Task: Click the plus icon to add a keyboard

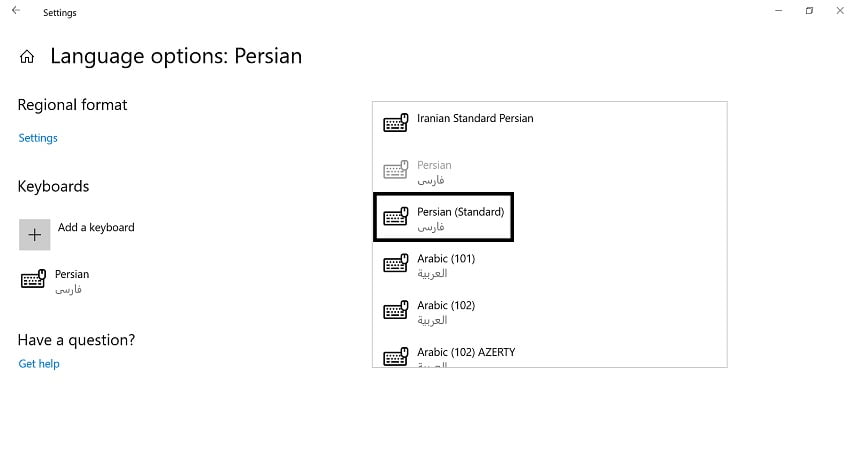Action: [34, 235]
